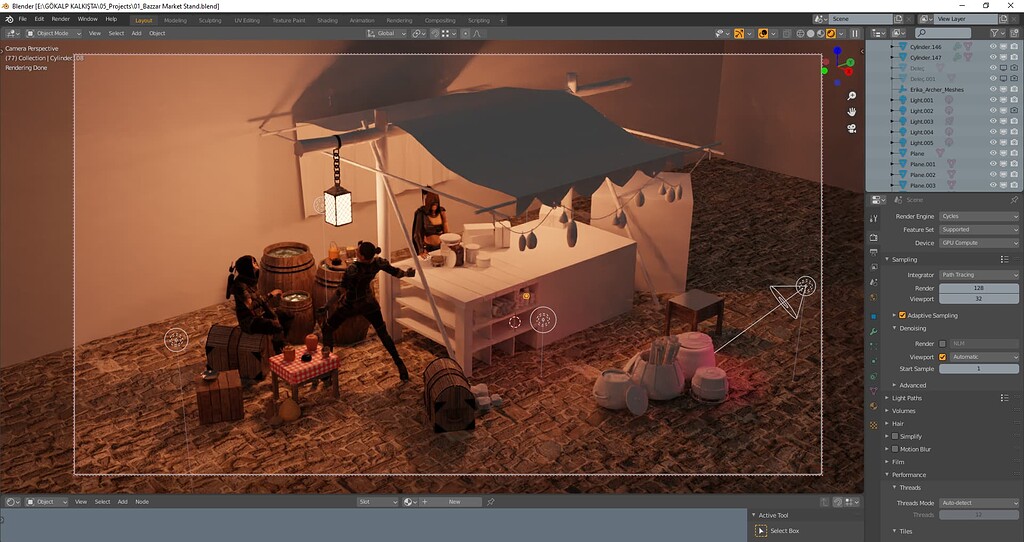Open the Object Constraints properties tab

pos(874,376)
